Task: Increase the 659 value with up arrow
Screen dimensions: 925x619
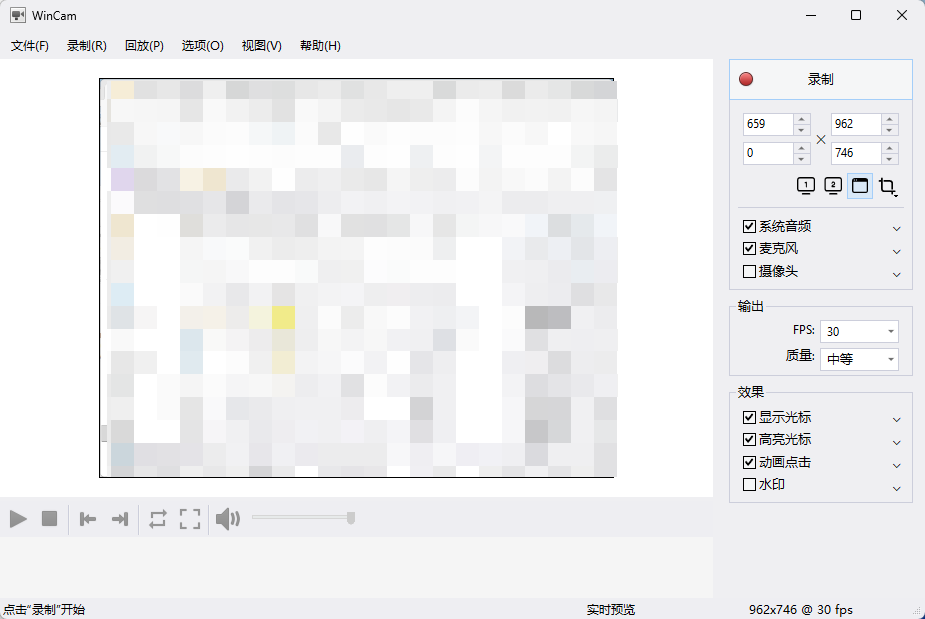Action: tap(801, 119)
